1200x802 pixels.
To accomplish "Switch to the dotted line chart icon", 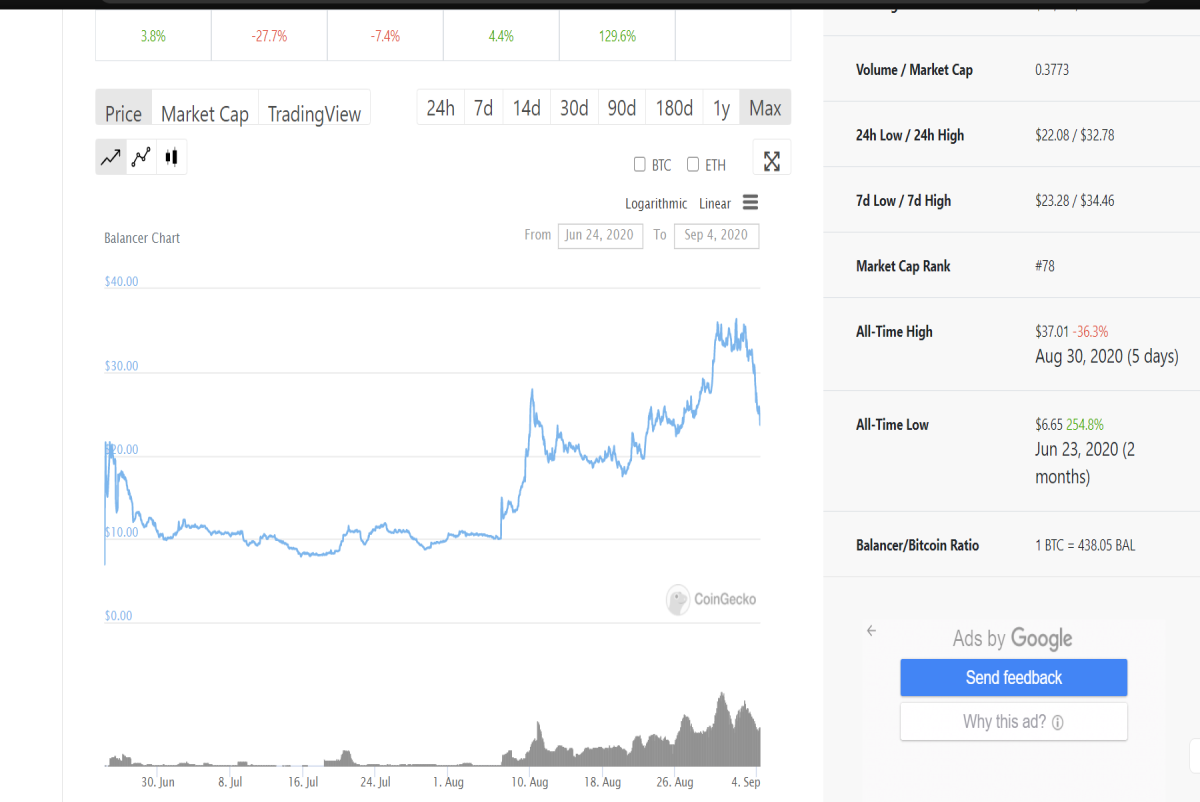I will pyautogui.click(x=141, y=157).
